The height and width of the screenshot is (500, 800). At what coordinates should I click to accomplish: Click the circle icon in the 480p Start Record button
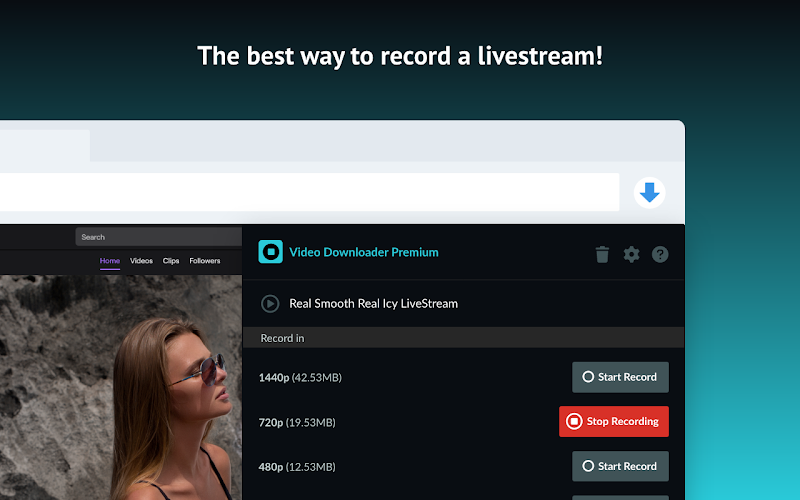[x=588, y=466]
